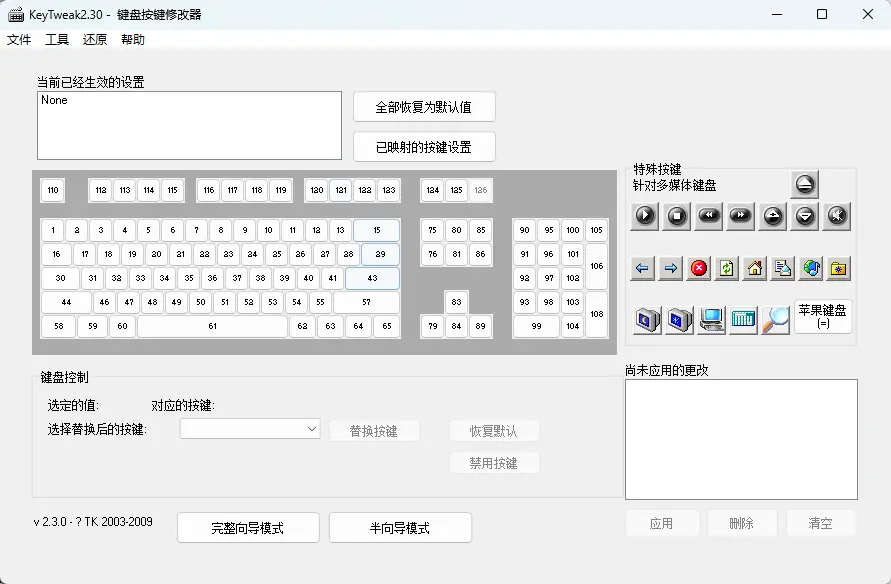Click the green Refresh page key icon
The height and width of the screenshot is (584, 891).
point(727,268)
